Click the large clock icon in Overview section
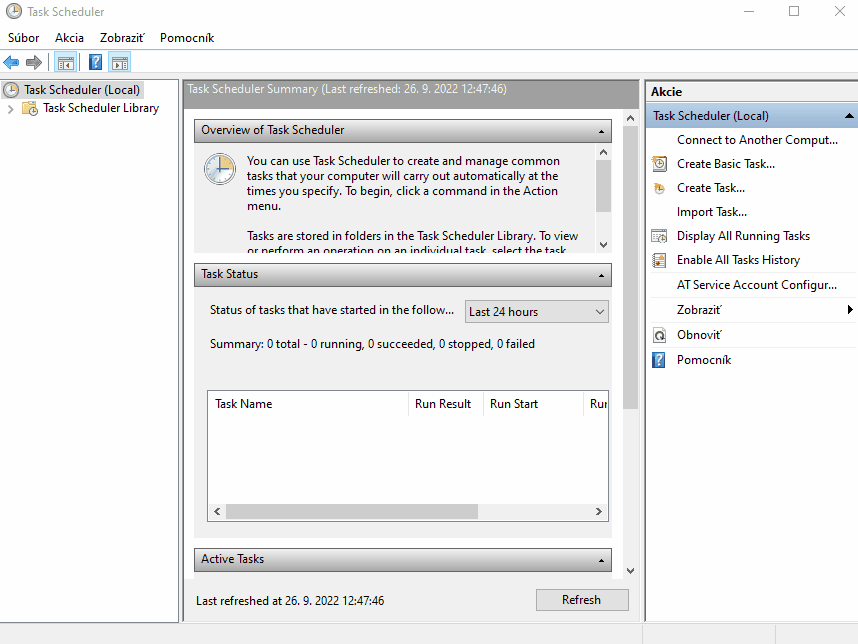 point(220,169)
